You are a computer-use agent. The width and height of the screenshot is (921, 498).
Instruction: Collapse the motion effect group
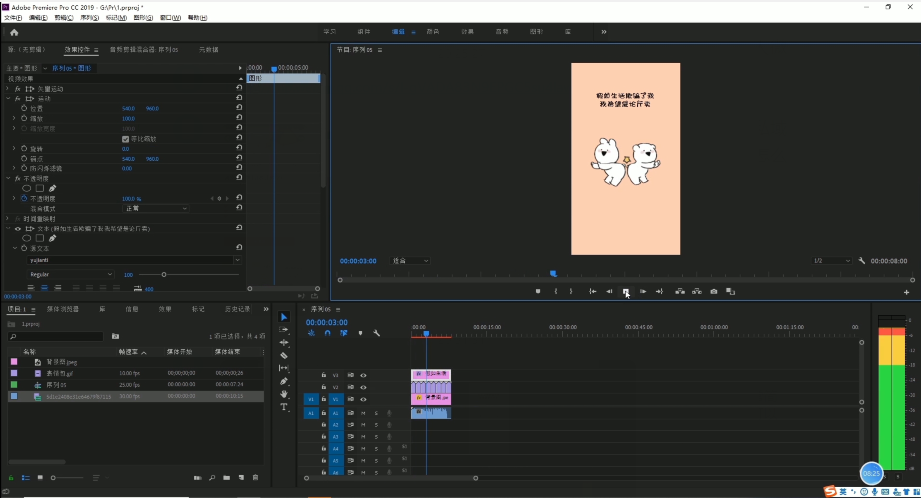click(x=8, y=99)
